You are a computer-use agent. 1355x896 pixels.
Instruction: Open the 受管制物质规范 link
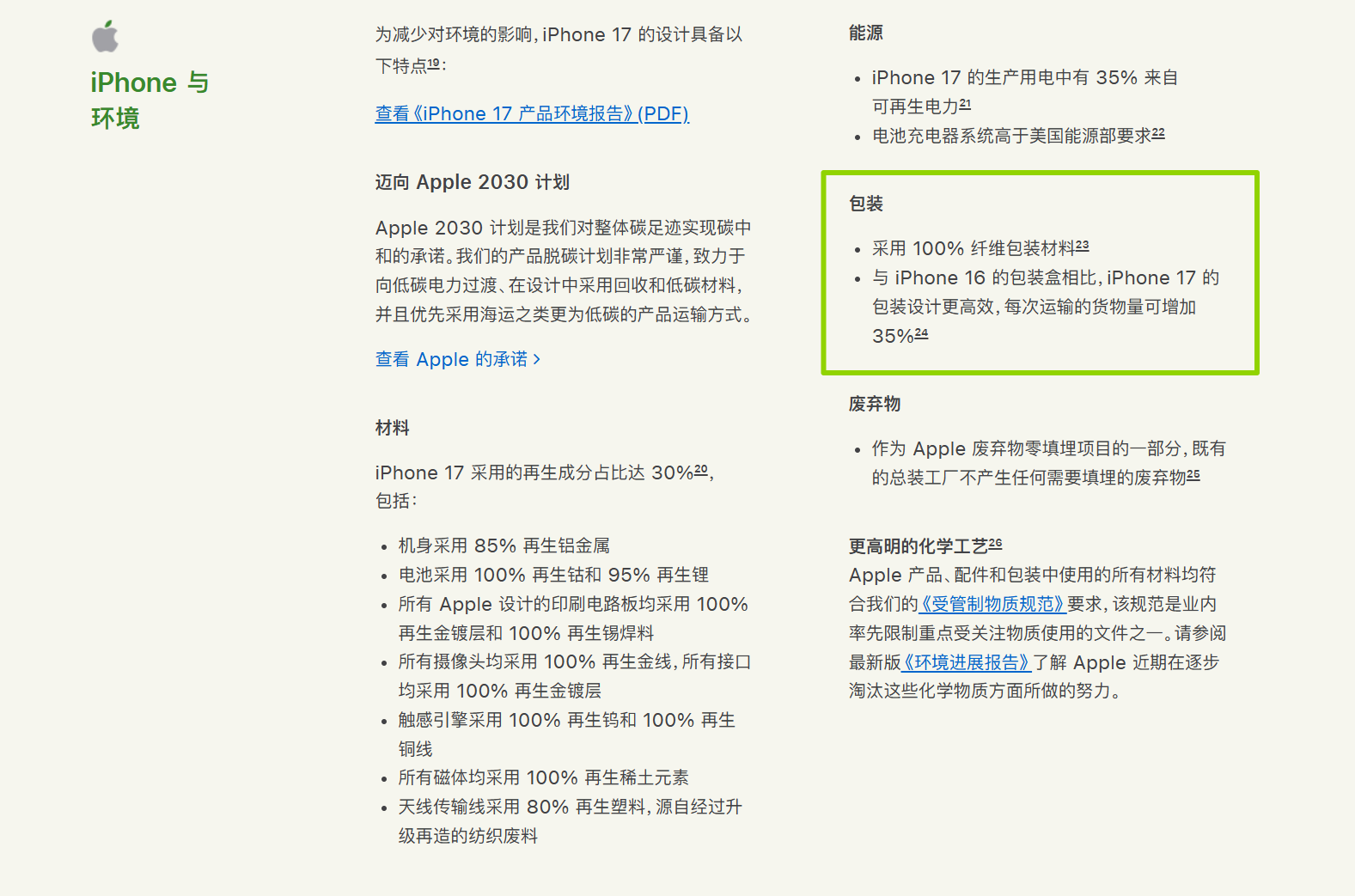pos(992,604)
